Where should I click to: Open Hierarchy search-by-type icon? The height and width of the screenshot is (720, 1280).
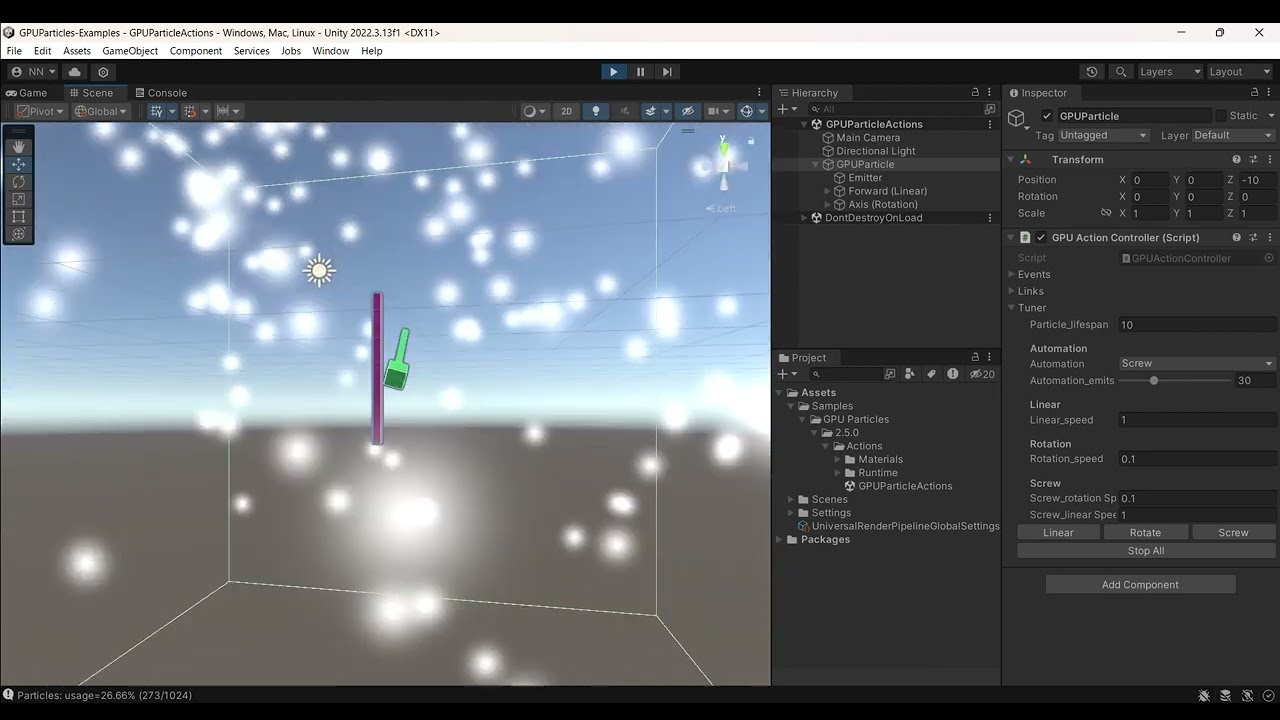pyautogui.click(x=990, y=109)
